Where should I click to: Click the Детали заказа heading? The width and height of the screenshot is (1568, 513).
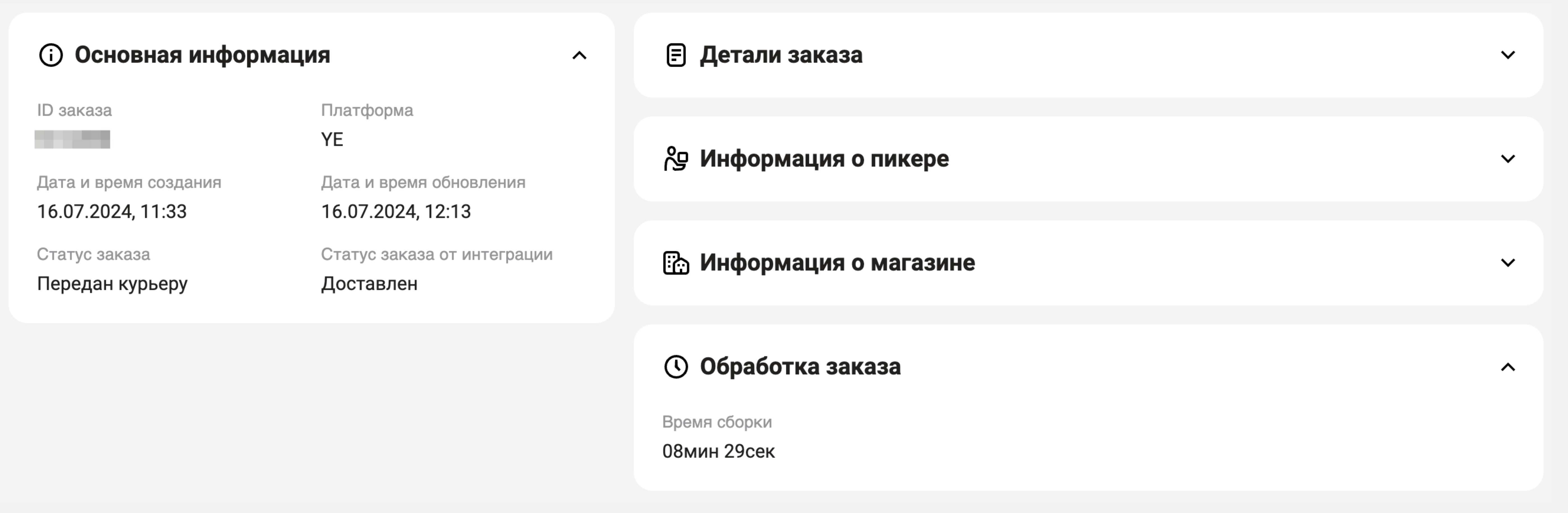tap(781, 55)
